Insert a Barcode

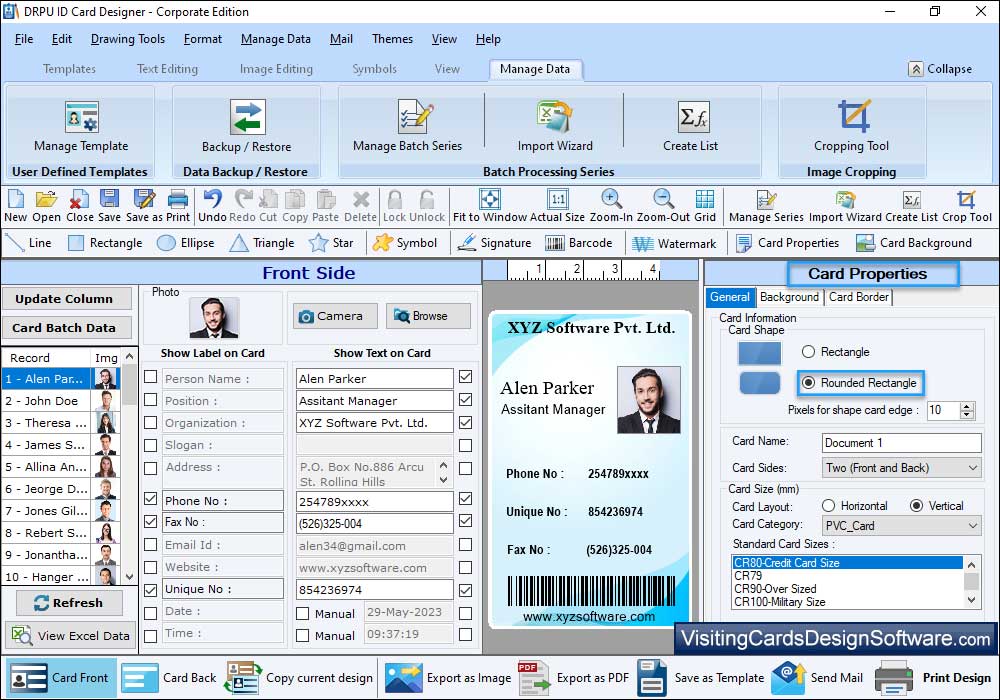[x=579, y=243]
